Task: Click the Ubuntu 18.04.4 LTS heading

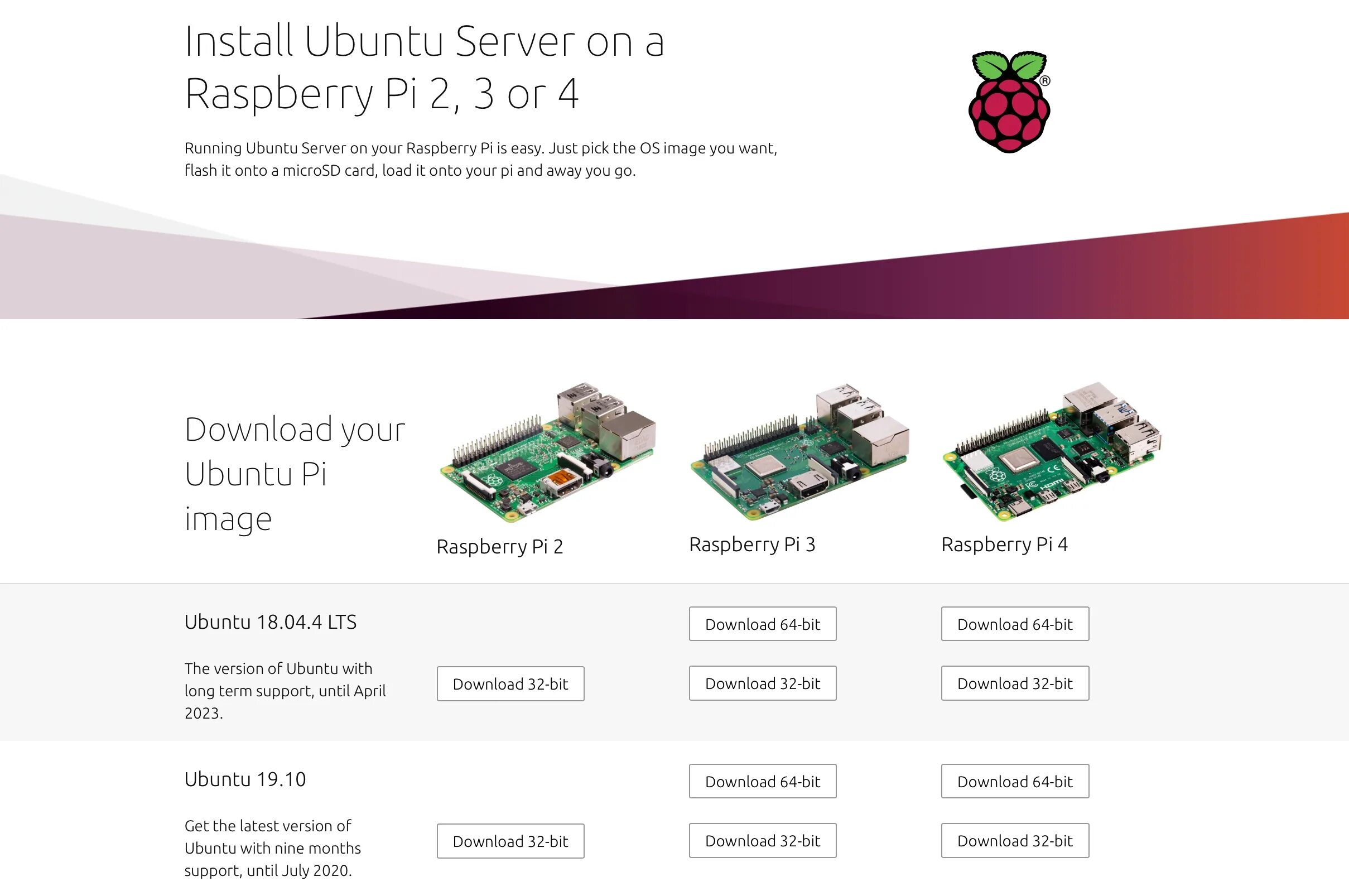Action: point(270,622)
